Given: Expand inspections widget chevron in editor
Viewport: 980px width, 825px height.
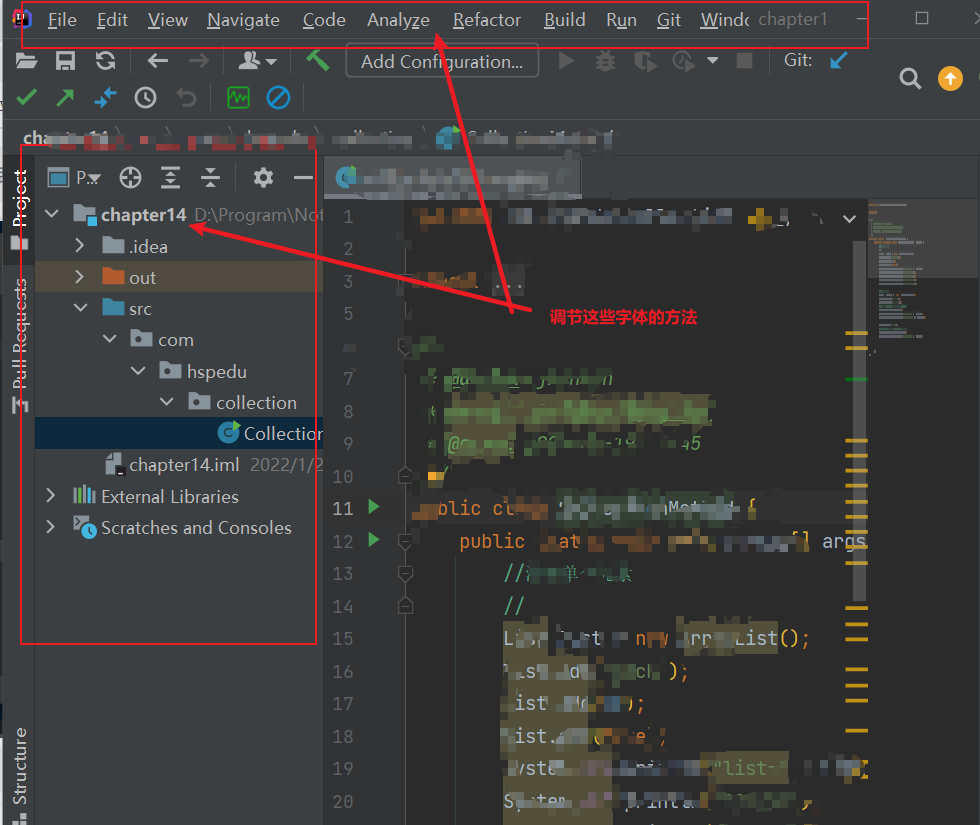Looking at the screenshot, I should click(x=849, y=219).
